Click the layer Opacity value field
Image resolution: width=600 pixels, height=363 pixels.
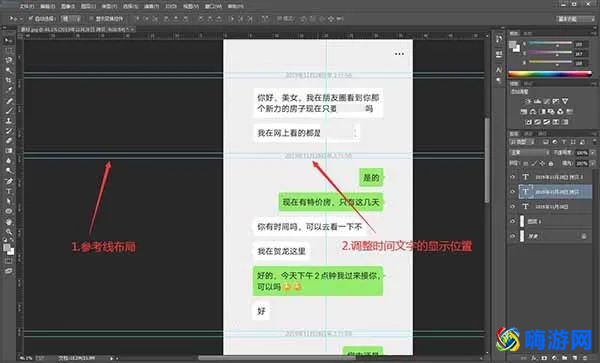tap(582, 153)
